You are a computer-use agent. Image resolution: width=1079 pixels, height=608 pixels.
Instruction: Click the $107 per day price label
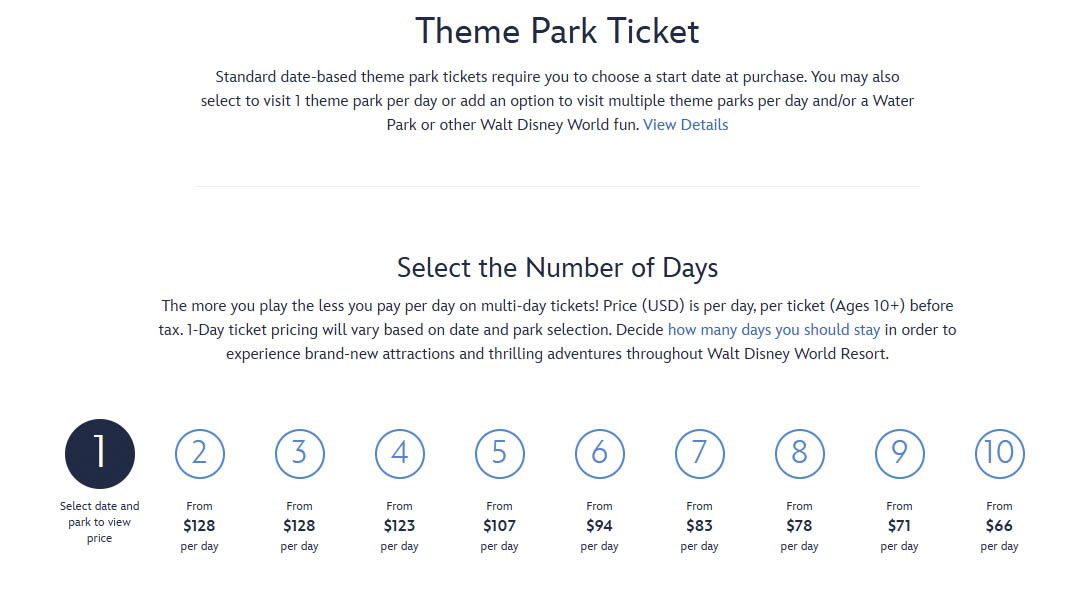point(500,525)
